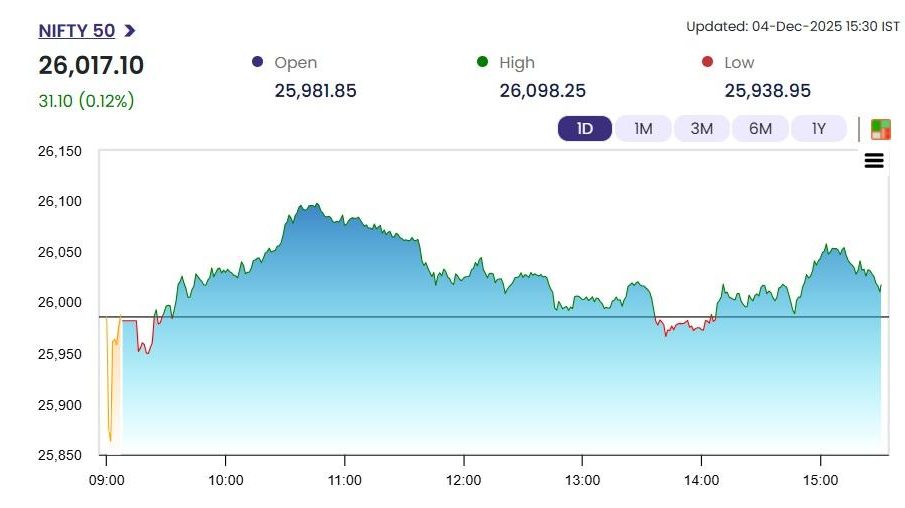
Task: Open the chart hamburger menu
Action: (x=874, y=161)
